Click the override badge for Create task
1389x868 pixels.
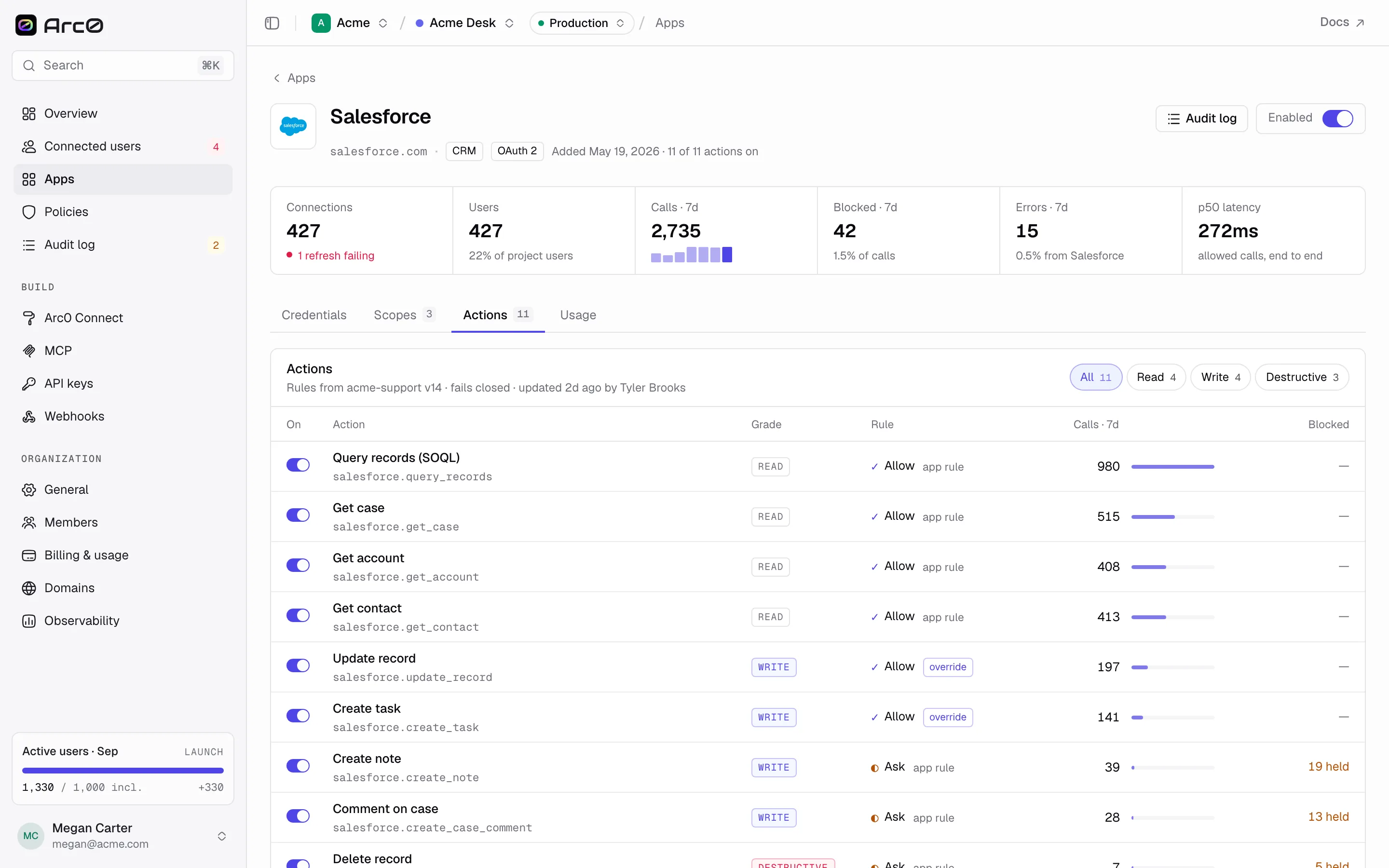tap(948, 717)
